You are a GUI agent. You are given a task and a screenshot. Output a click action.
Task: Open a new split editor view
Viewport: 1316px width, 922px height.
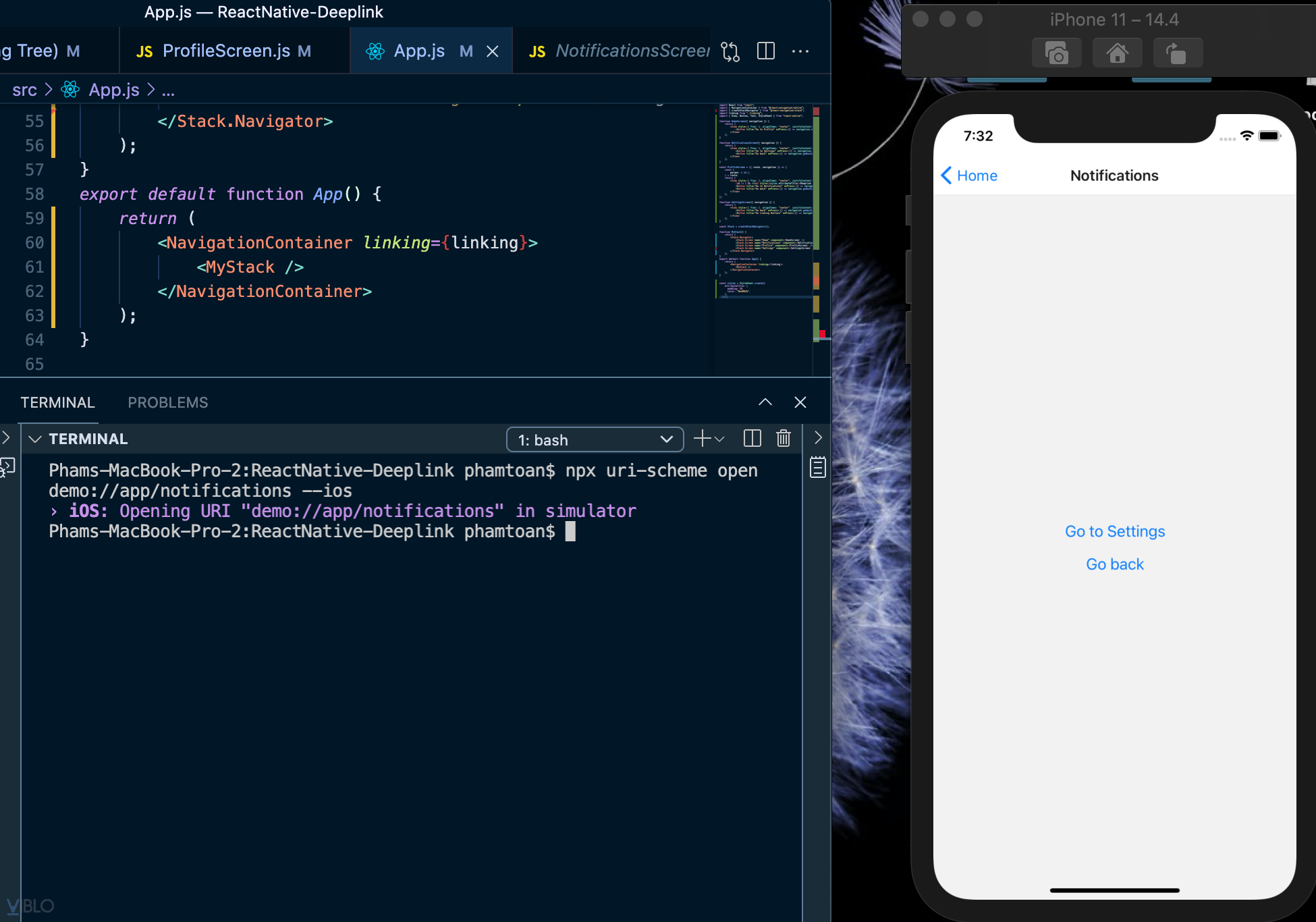pos(765,51)
